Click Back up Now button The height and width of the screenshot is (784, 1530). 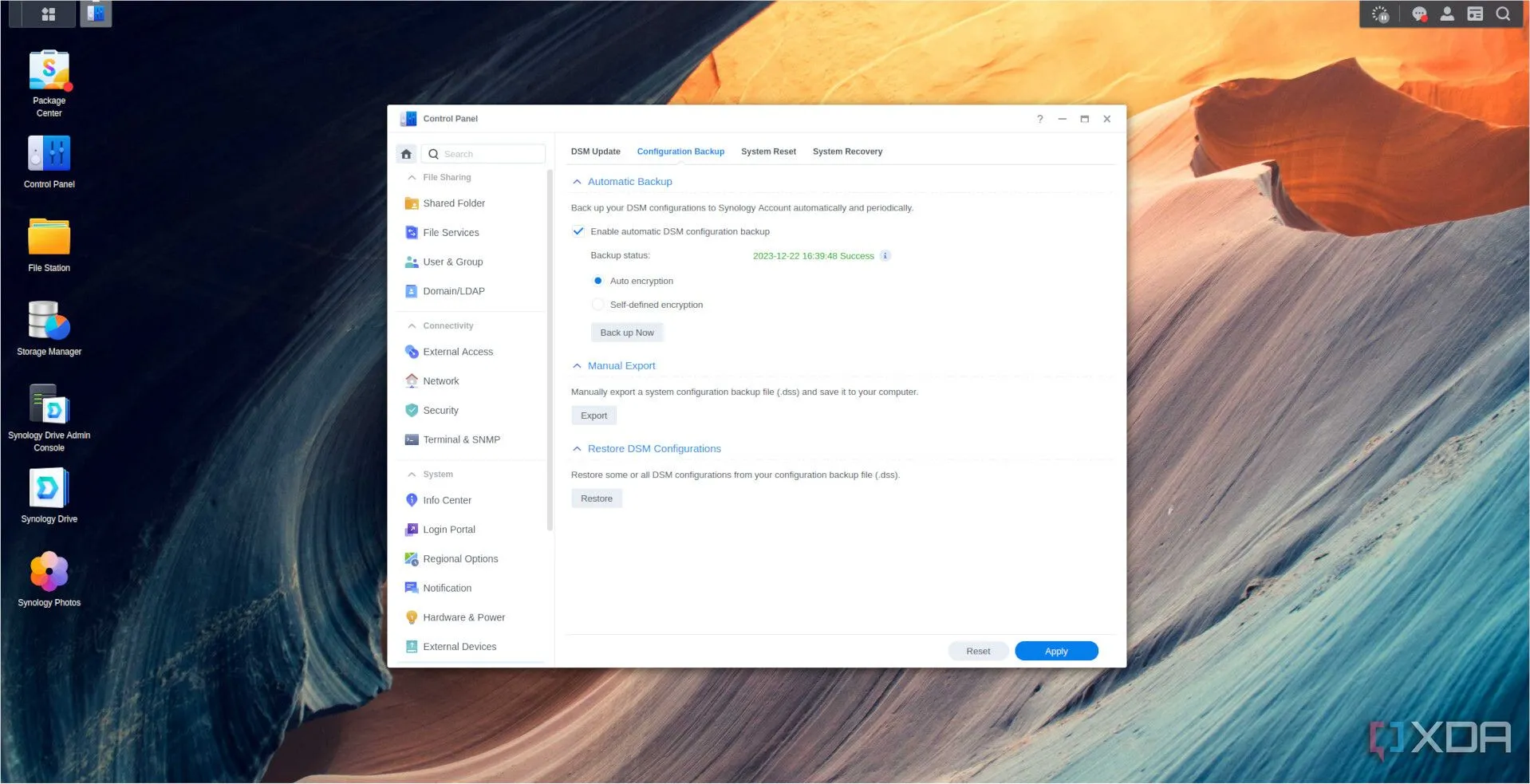627,333
